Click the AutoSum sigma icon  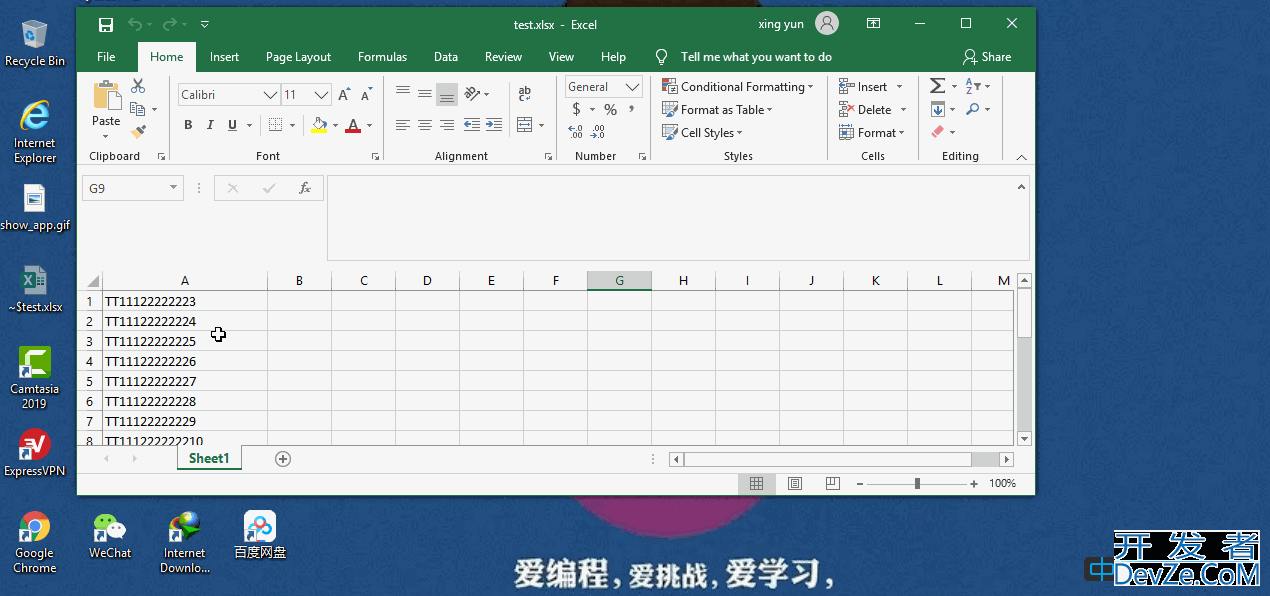[x=937, y=86]
